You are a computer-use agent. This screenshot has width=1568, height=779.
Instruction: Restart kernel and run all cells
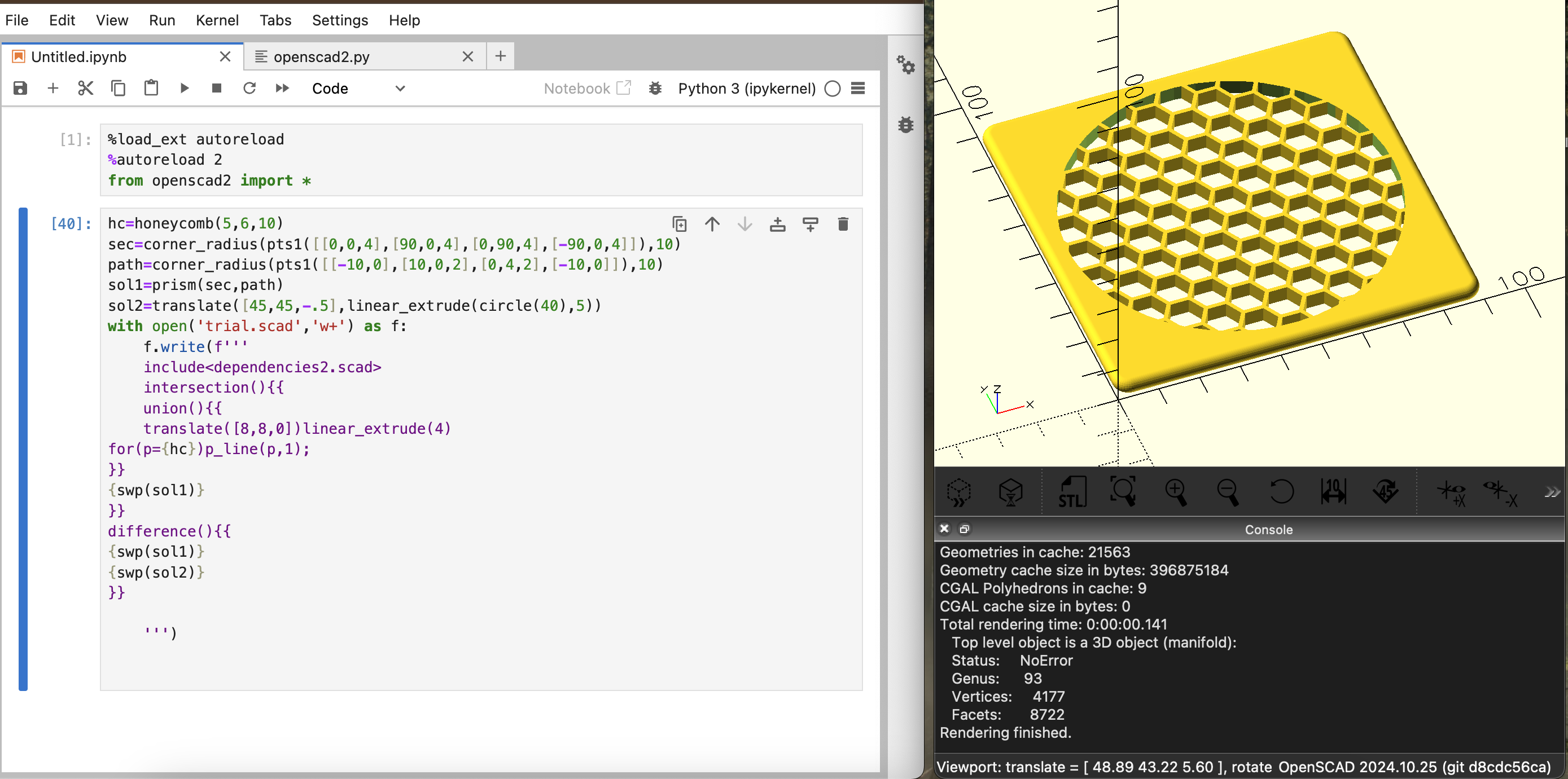tap(282, 88)
